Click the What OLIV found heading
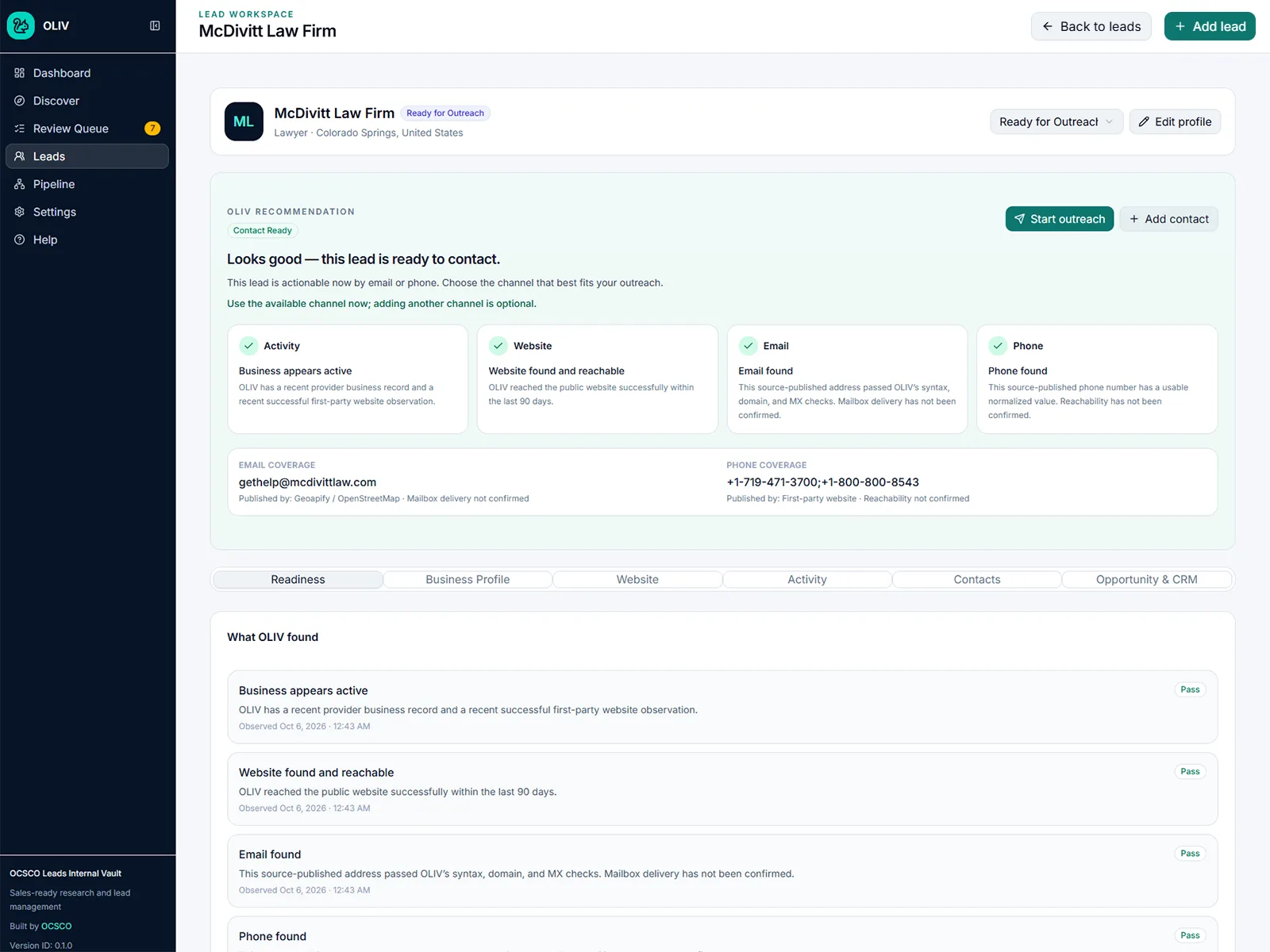1270x952 pixels. pos(272,637)
